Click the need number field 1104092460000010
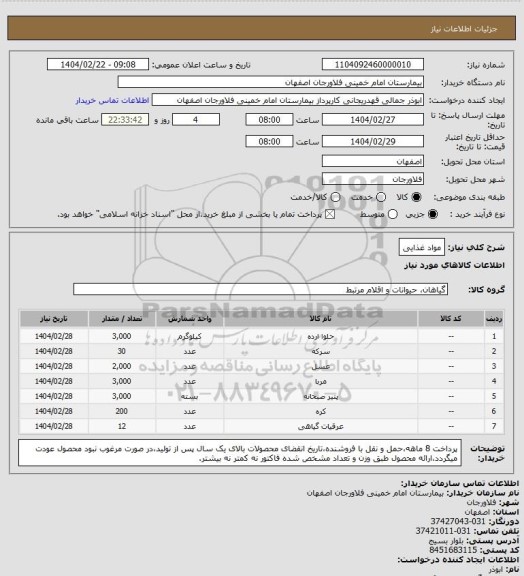The height and width of the screenshot is (576, 524). click(373, 64)
